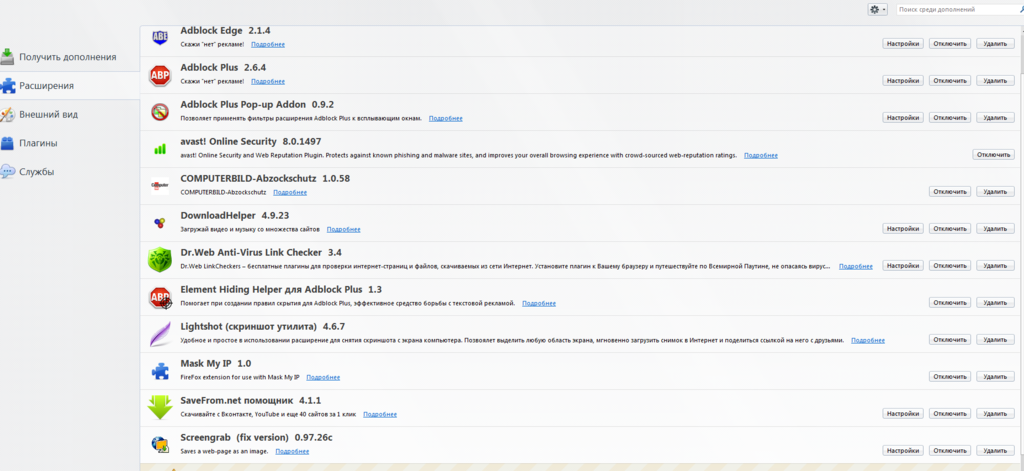Open Настройки for DownloadHelper
Image resolution: width=1024 pixels, height=471 pixels.
coord(903,229)
